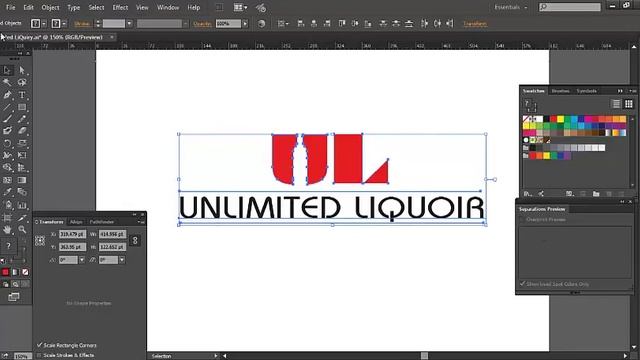The width and height of the screenshot is (640, 360).
Task: Enable the Overprint Preview checkbox
Action: [522, 220]
